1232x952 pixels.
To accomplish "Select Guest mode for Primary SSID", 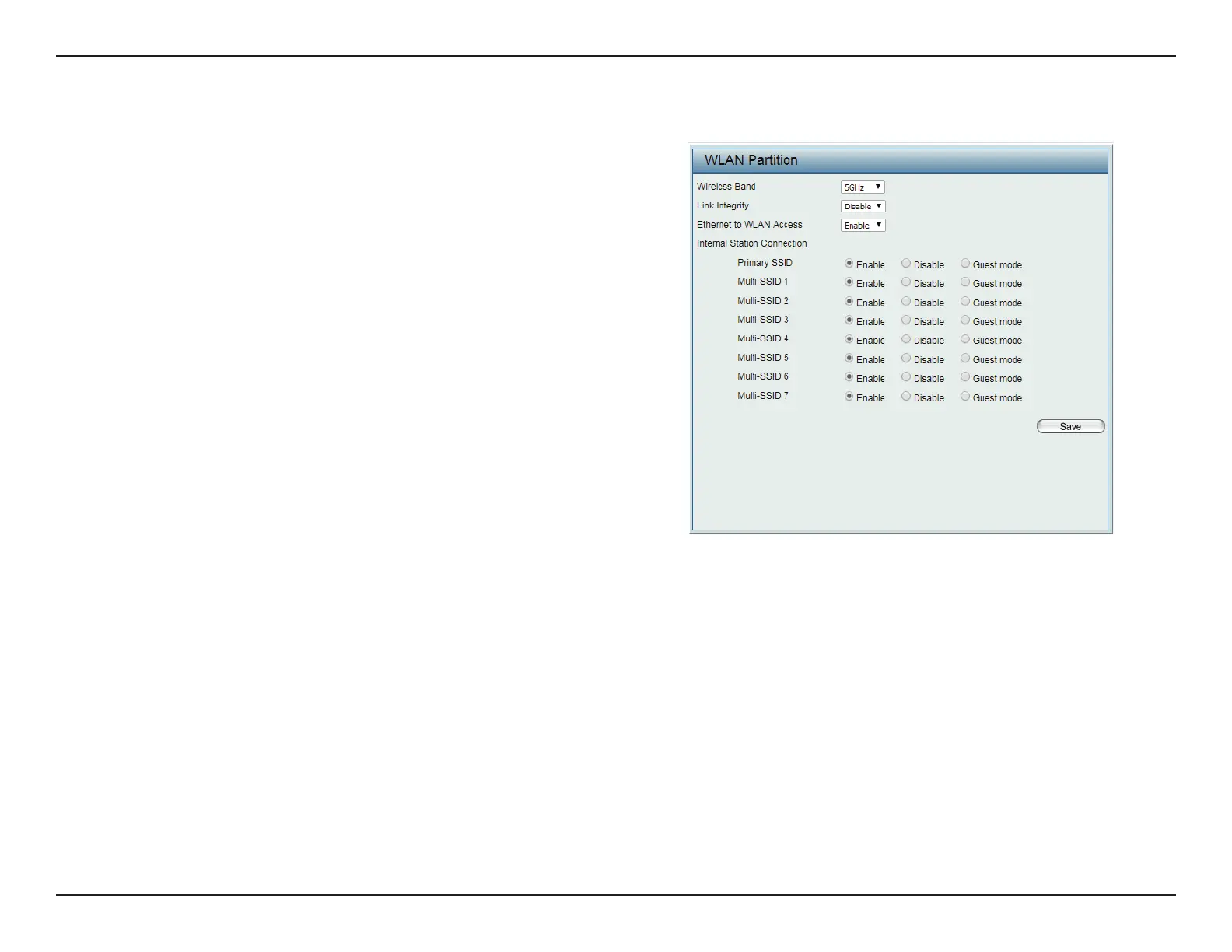I will click(x=965, y=264).
